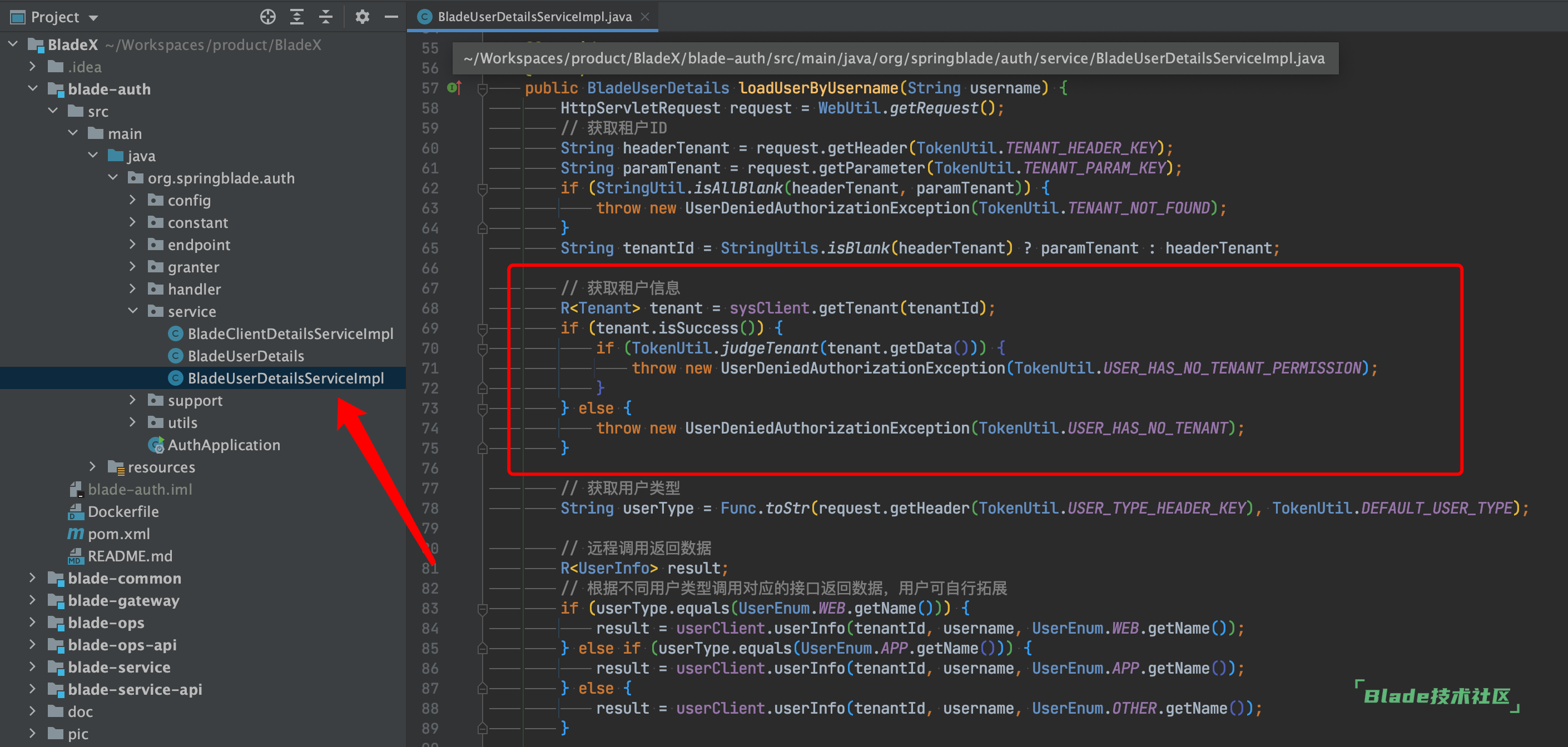
Task: Collapse the BladeX root project node
Action: (13, 44)
